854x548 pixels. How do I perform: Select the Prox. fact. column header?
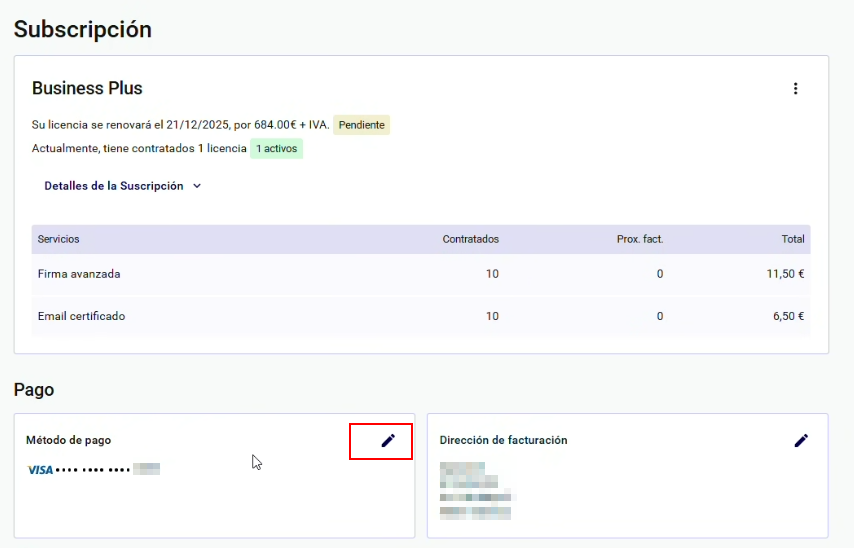point(640,239)
